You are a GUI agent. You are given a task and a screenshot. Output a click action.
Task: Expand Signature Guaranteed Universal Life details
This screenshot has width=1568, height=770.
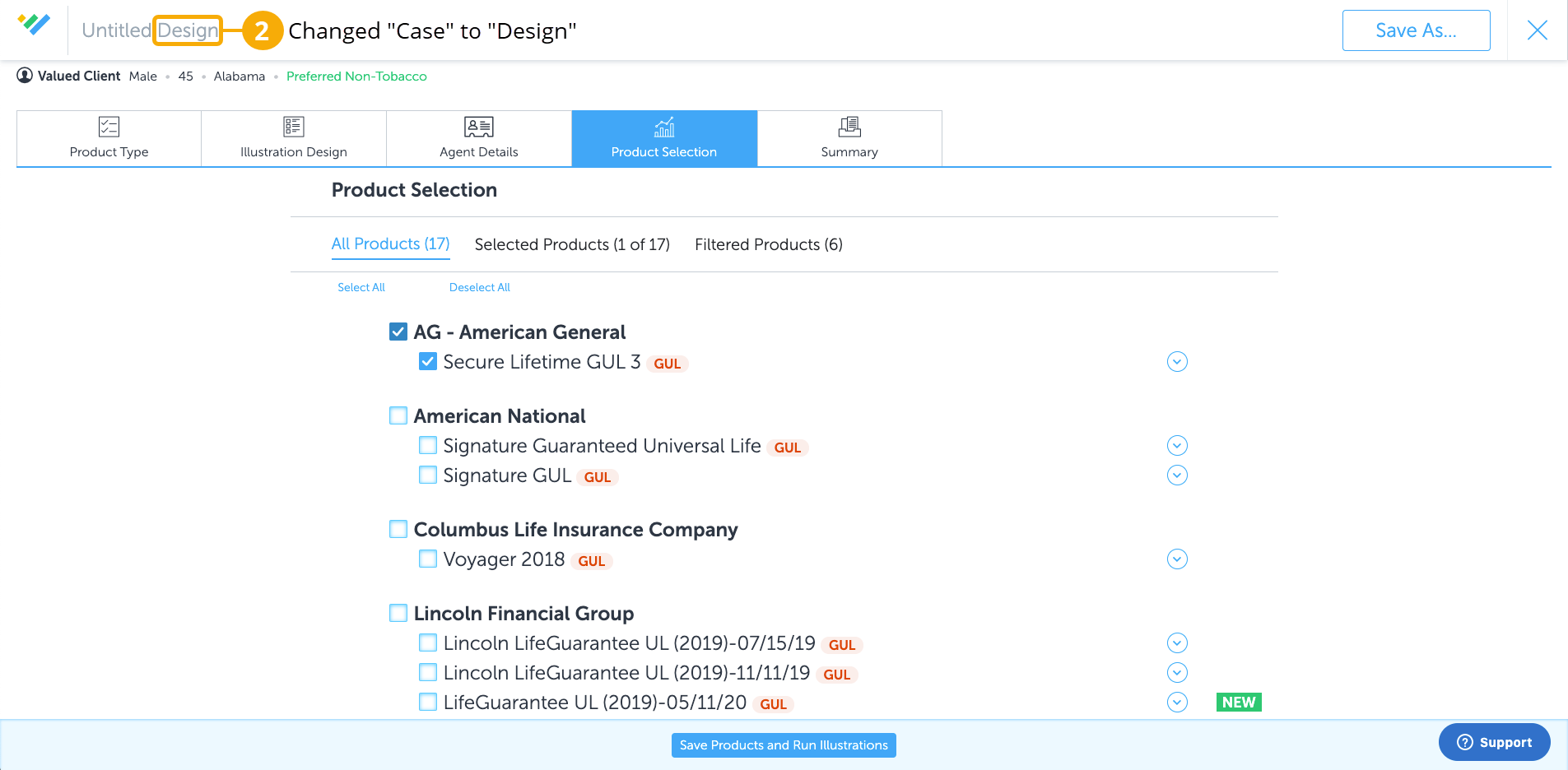[1177, 446]
